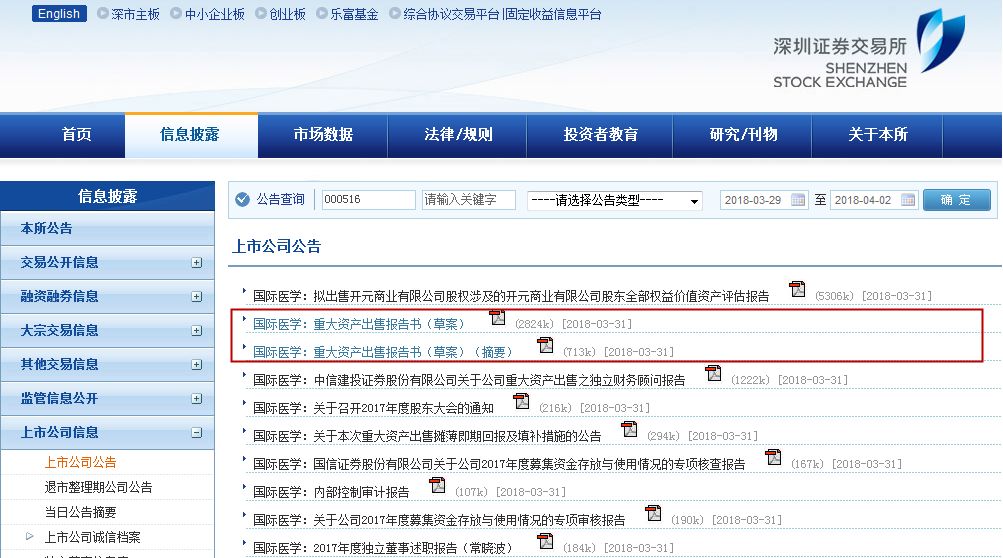Open 创业板 top link
1003x558 pixels.
287,14
